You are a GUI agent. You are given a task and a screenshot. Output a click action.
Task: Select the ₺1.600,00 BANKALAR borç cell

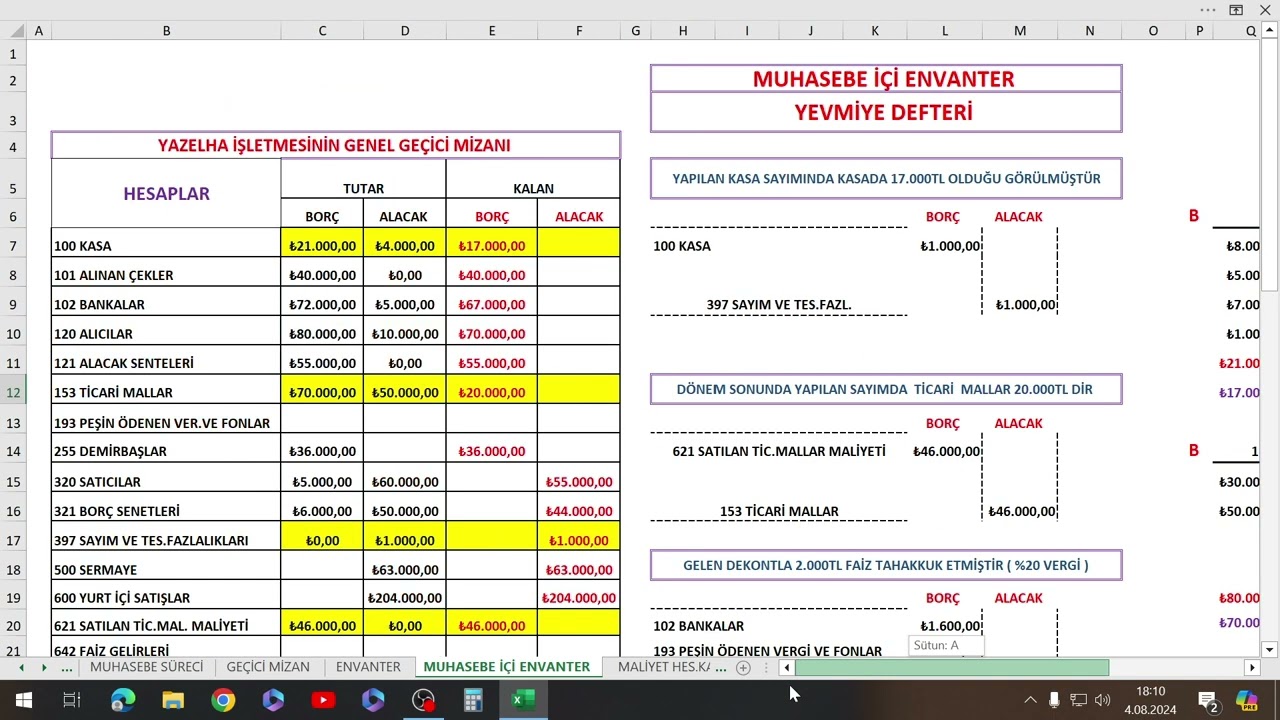point(945,626)
